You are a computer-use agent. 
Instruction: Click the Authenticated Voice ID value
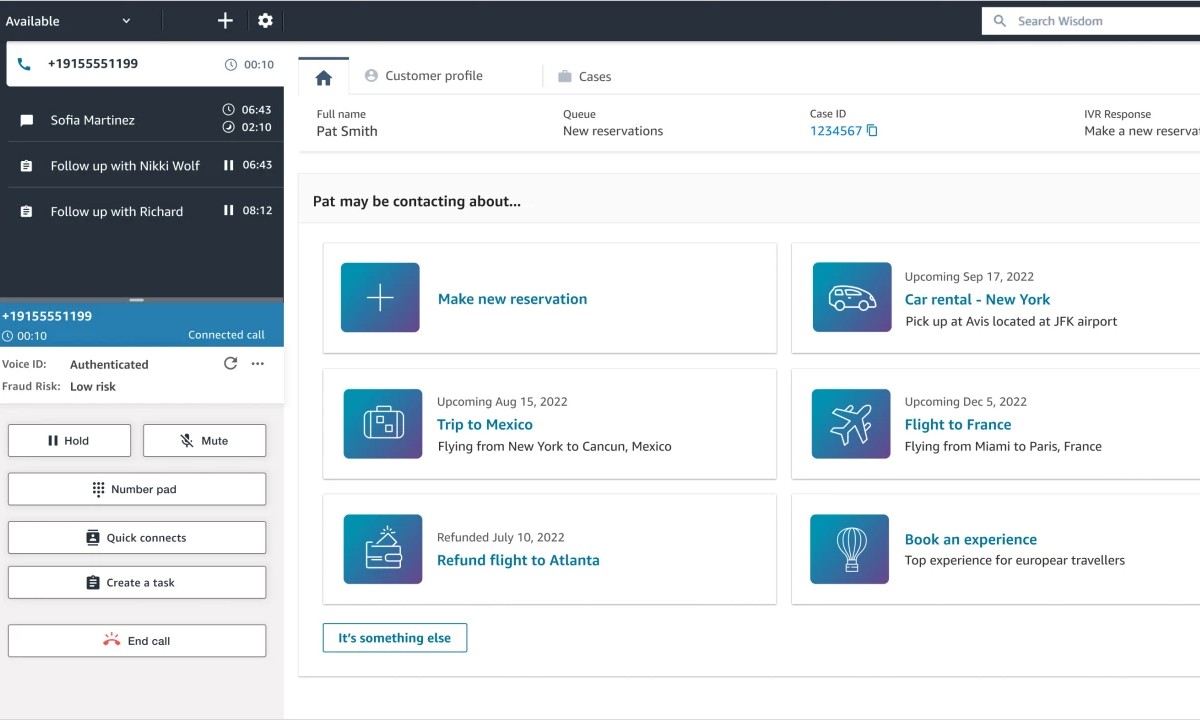109,365
